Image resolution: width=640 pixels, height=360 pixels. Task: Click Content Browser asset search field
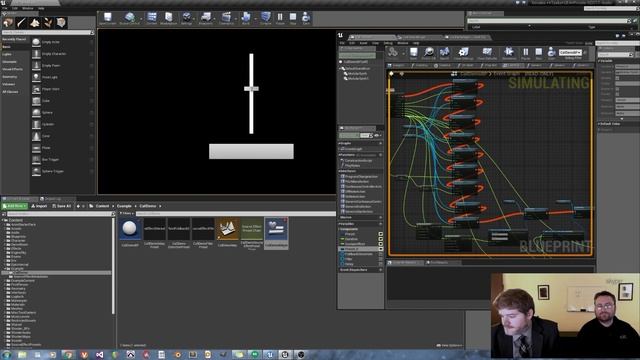click(236, 213)
